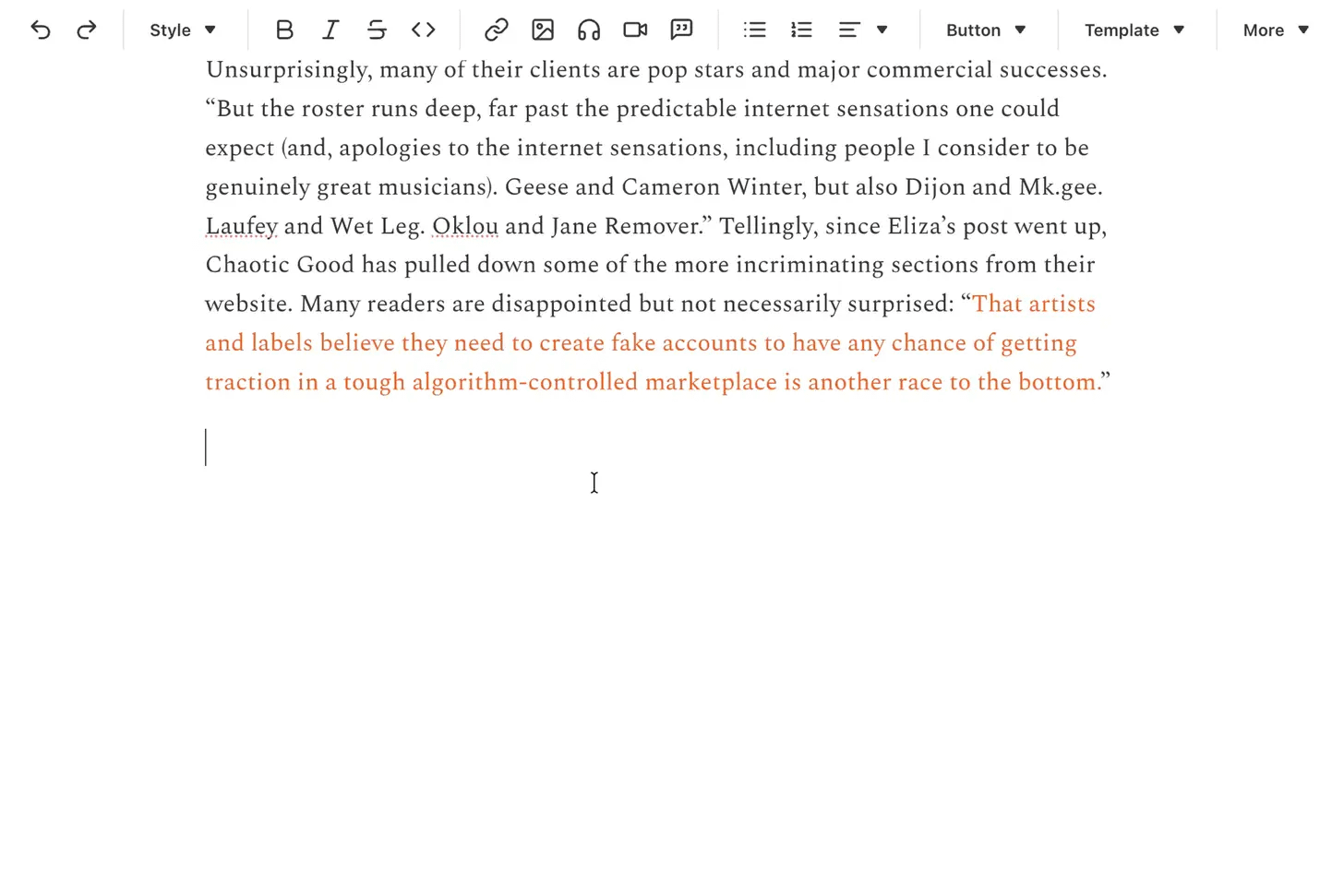Insert a hyperlink
The width and height of the screenshot is (1344, 896).
coord(497,30)
